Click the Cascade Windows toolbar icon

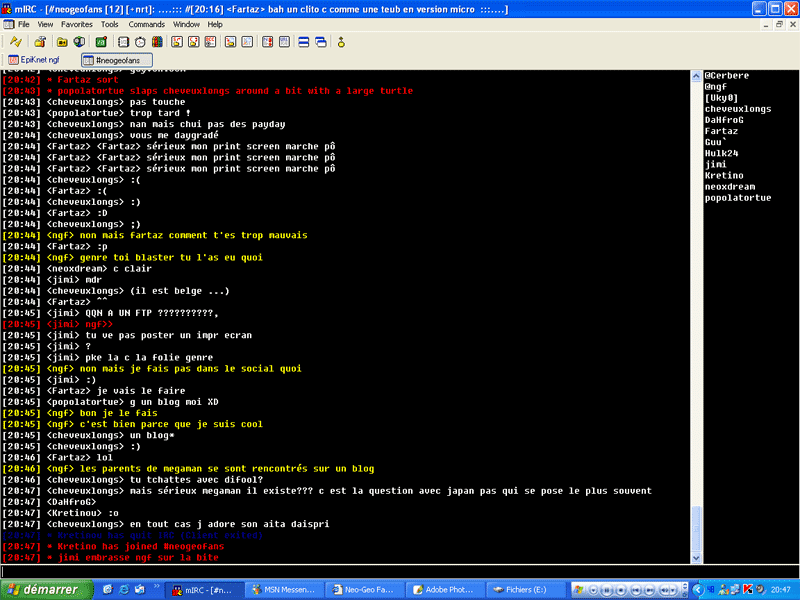pos(320,42)
